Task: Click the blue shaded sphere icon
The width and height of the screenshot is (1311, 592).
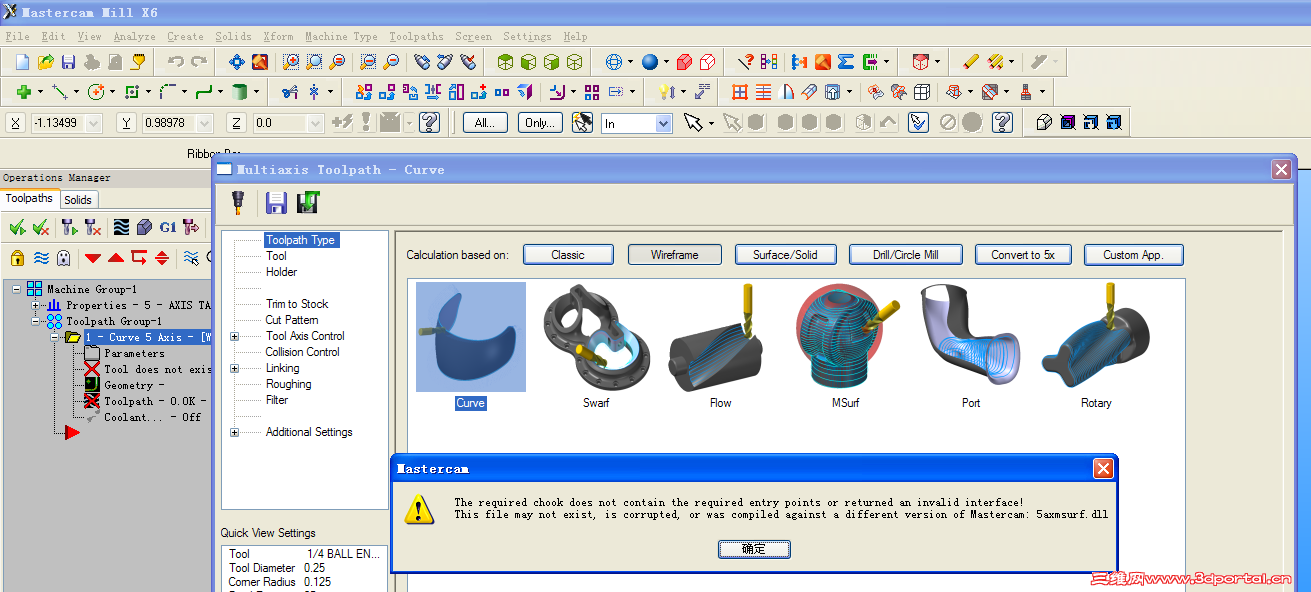Action: [x=651, y=62]
